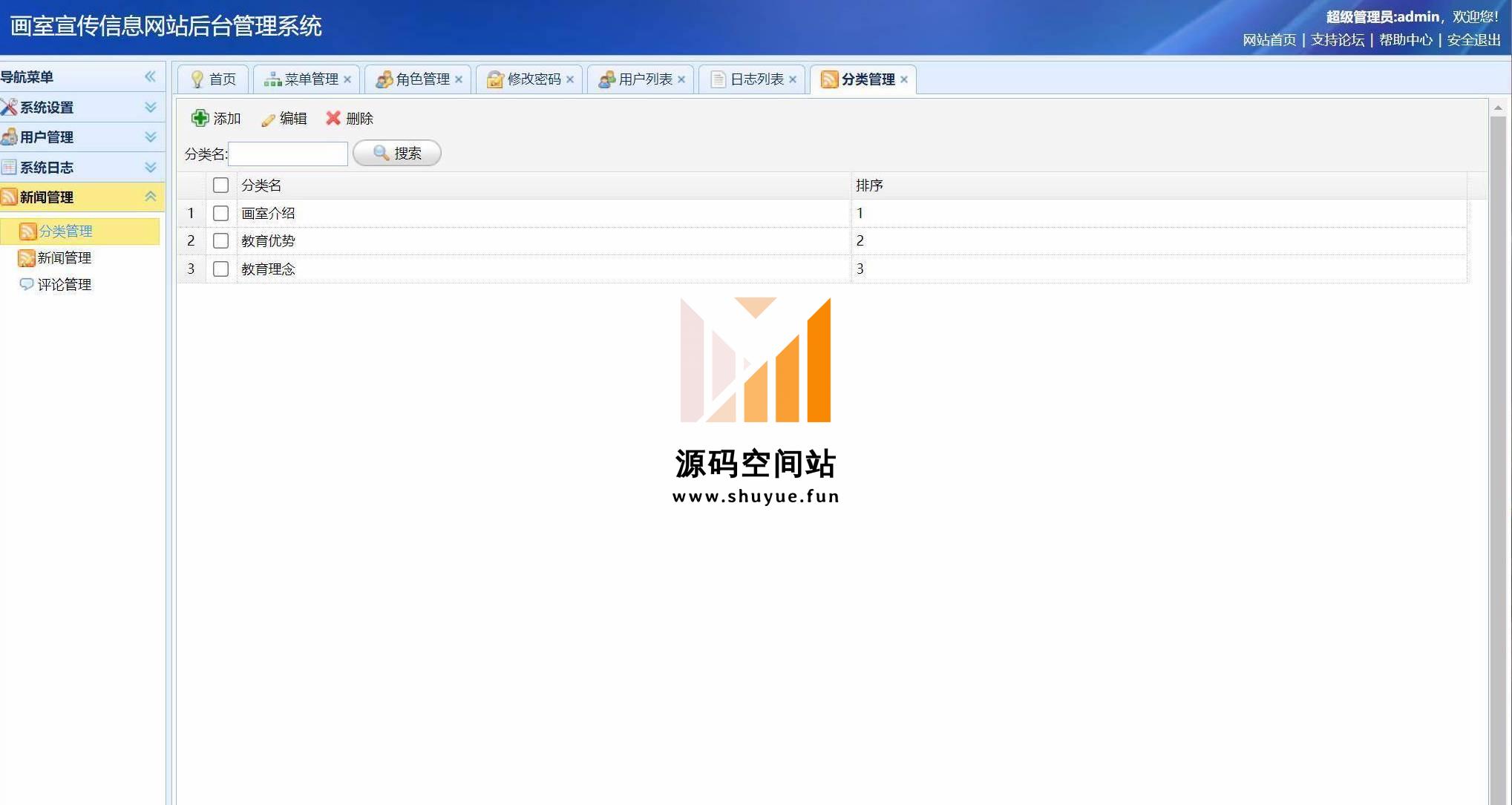This screenshot has height=805, width=1512.
Task: Click the pencil 编辑 icon
Action: point(268,119)
